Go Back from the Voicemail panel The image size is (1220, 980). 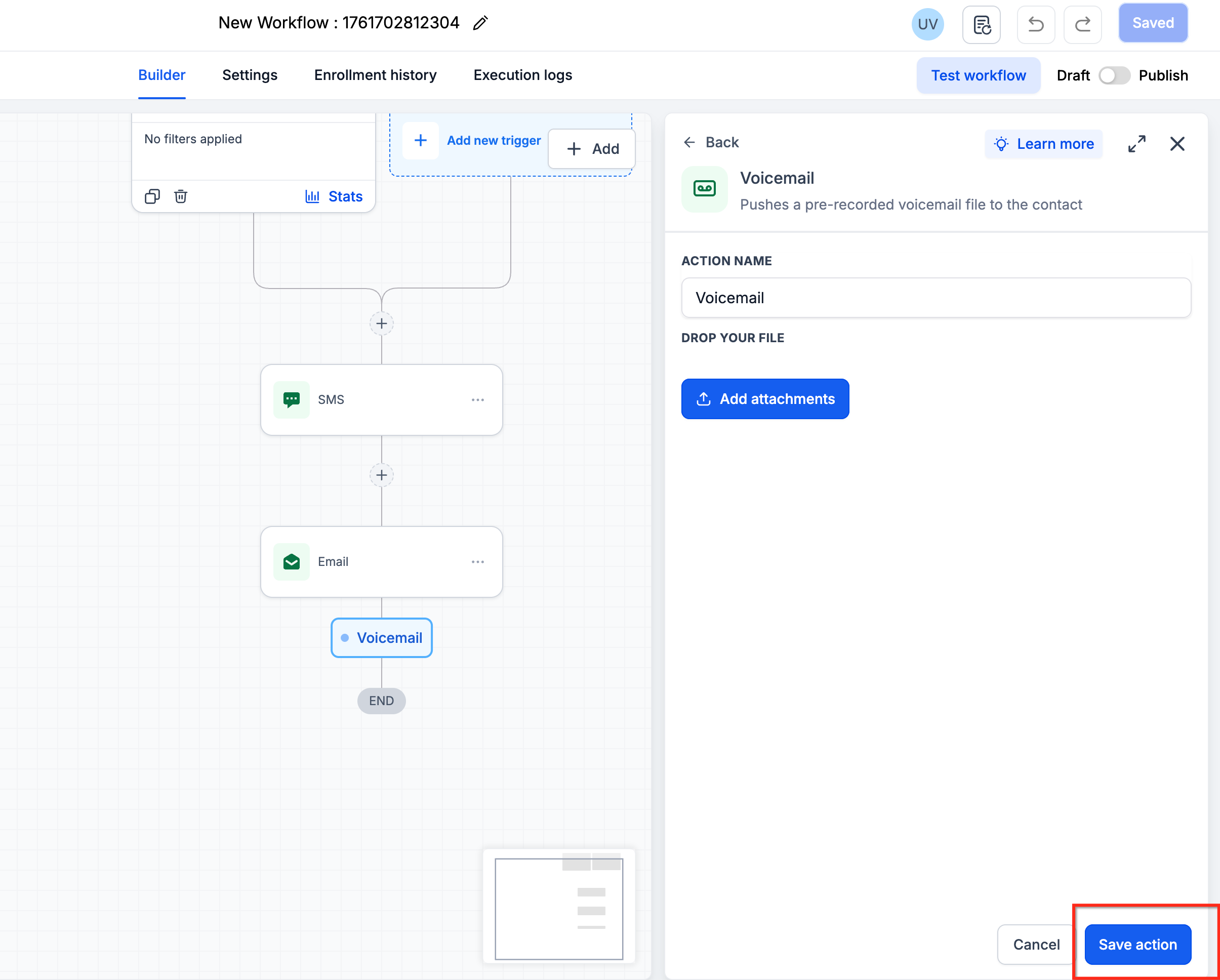[x=711, y=142]
